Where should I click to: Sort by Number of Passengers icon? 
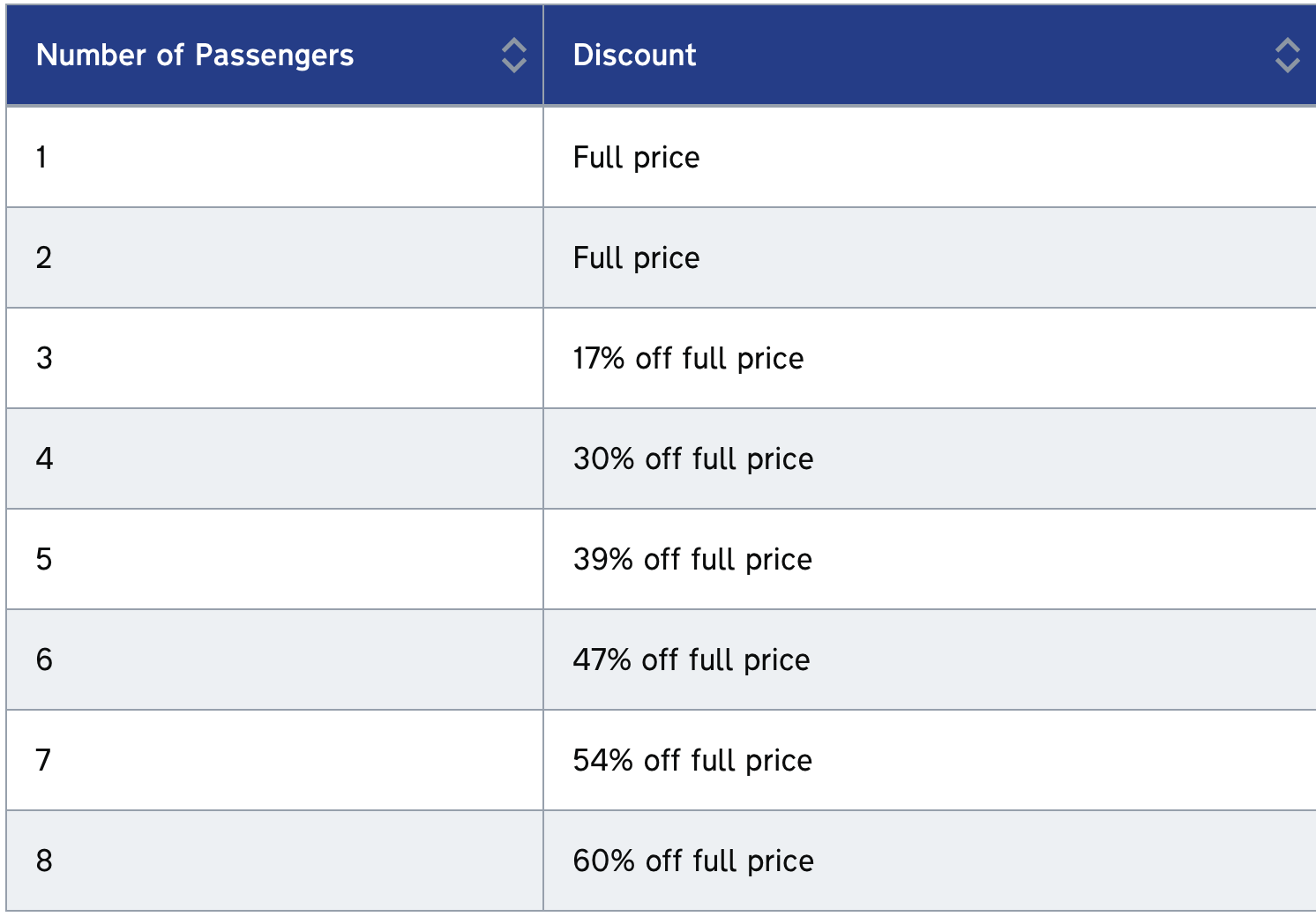click(513, 56)
